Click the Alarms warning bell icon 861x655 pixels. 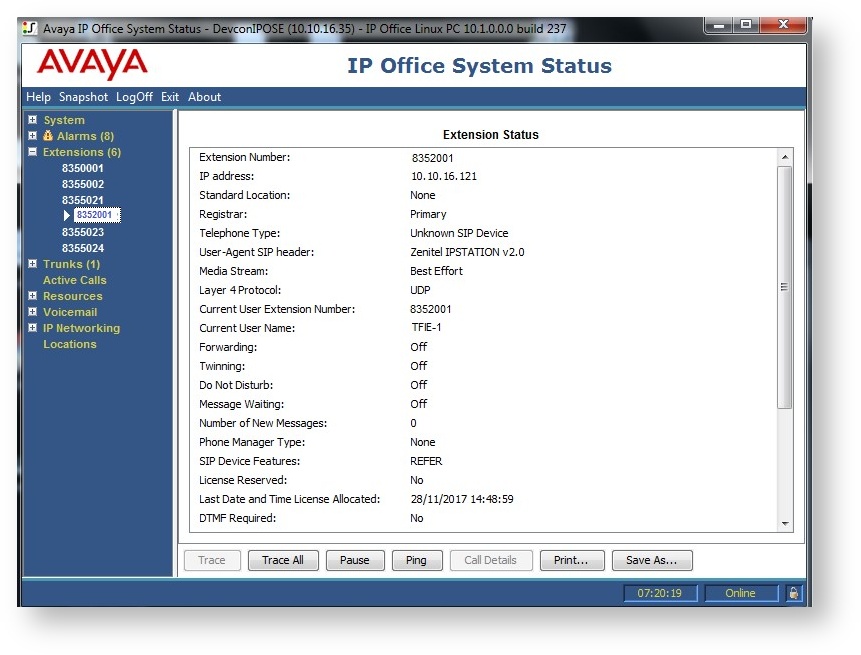48,136
